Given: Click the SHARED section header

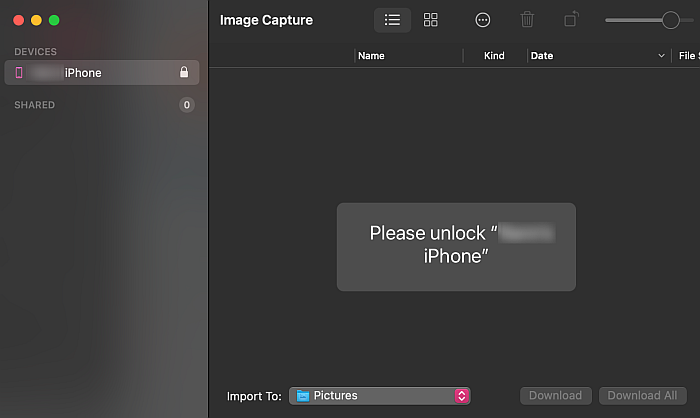Looking at the screenshot, I should 34,105.
